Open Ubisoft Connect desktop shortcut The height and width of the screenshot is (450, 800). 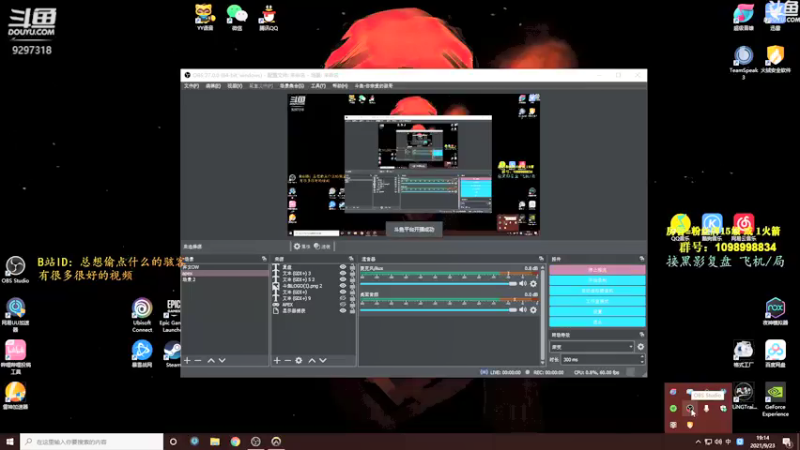tap(142, 315)
